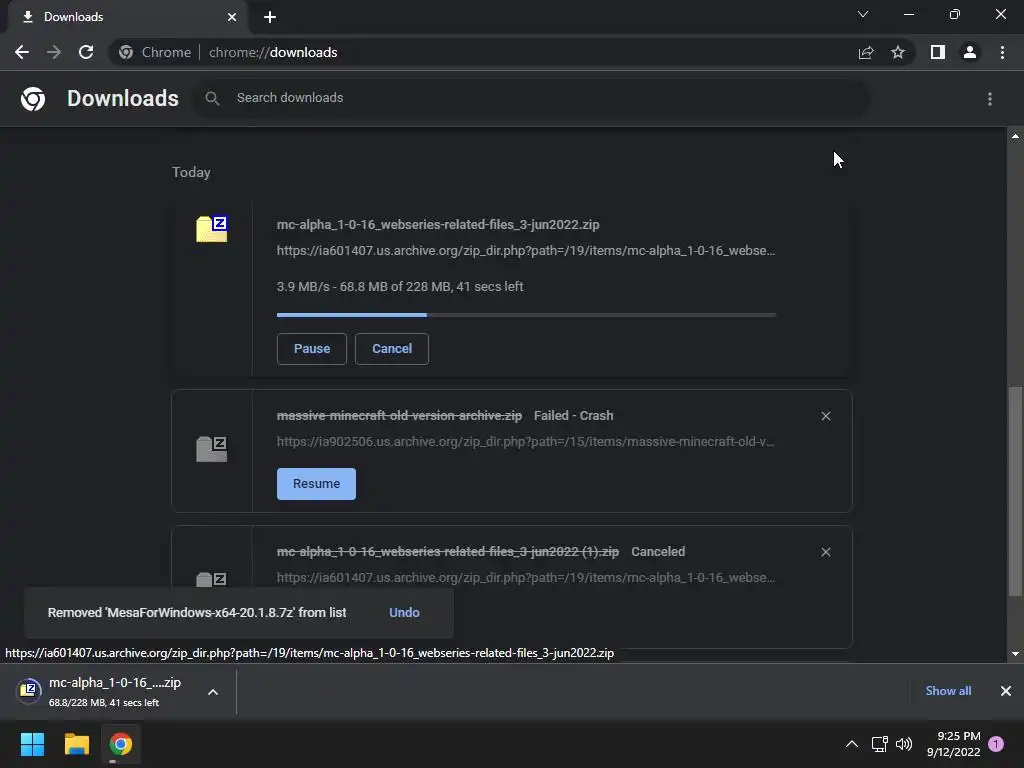Click the volume speaker icon
The height and width of the screenshot is (768, 1024).
click(x=904, y=744)
